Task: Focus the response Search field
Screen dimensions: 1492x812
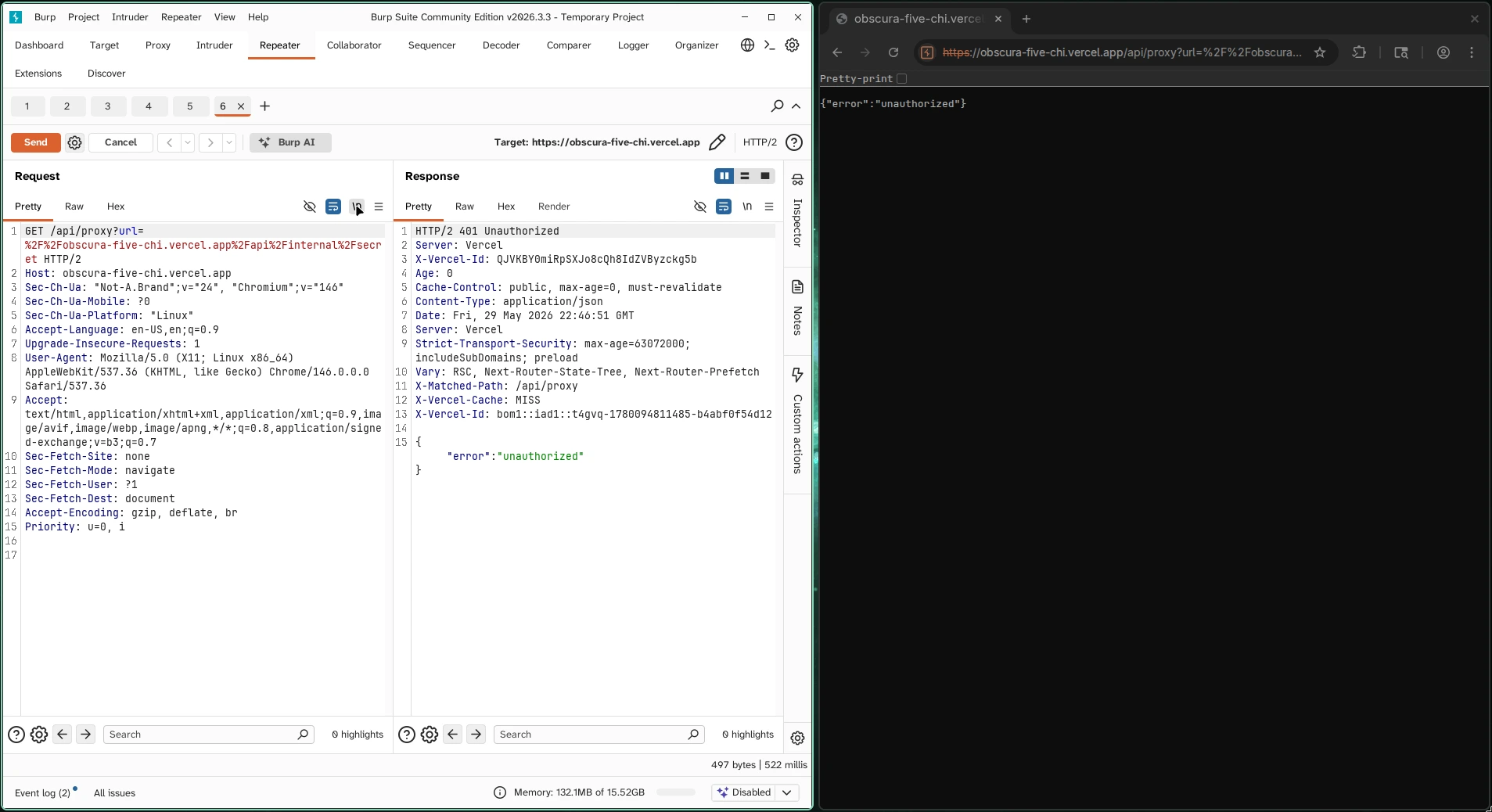Action: pos(599,735)
